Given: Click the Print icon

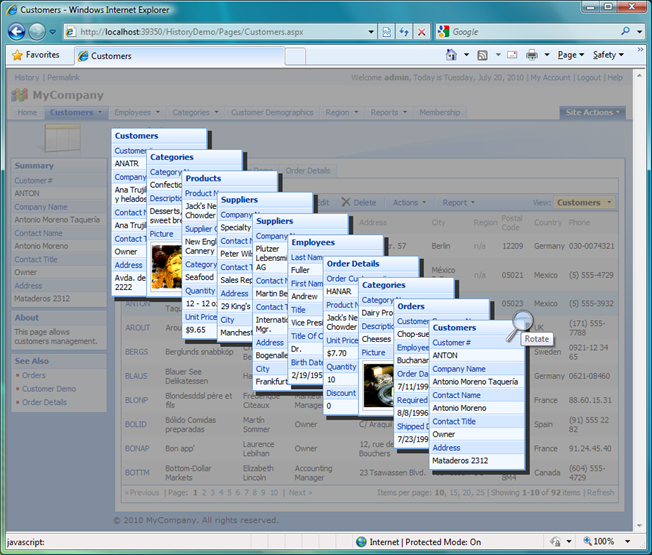Looking at the screenshot, I should 532,55.
